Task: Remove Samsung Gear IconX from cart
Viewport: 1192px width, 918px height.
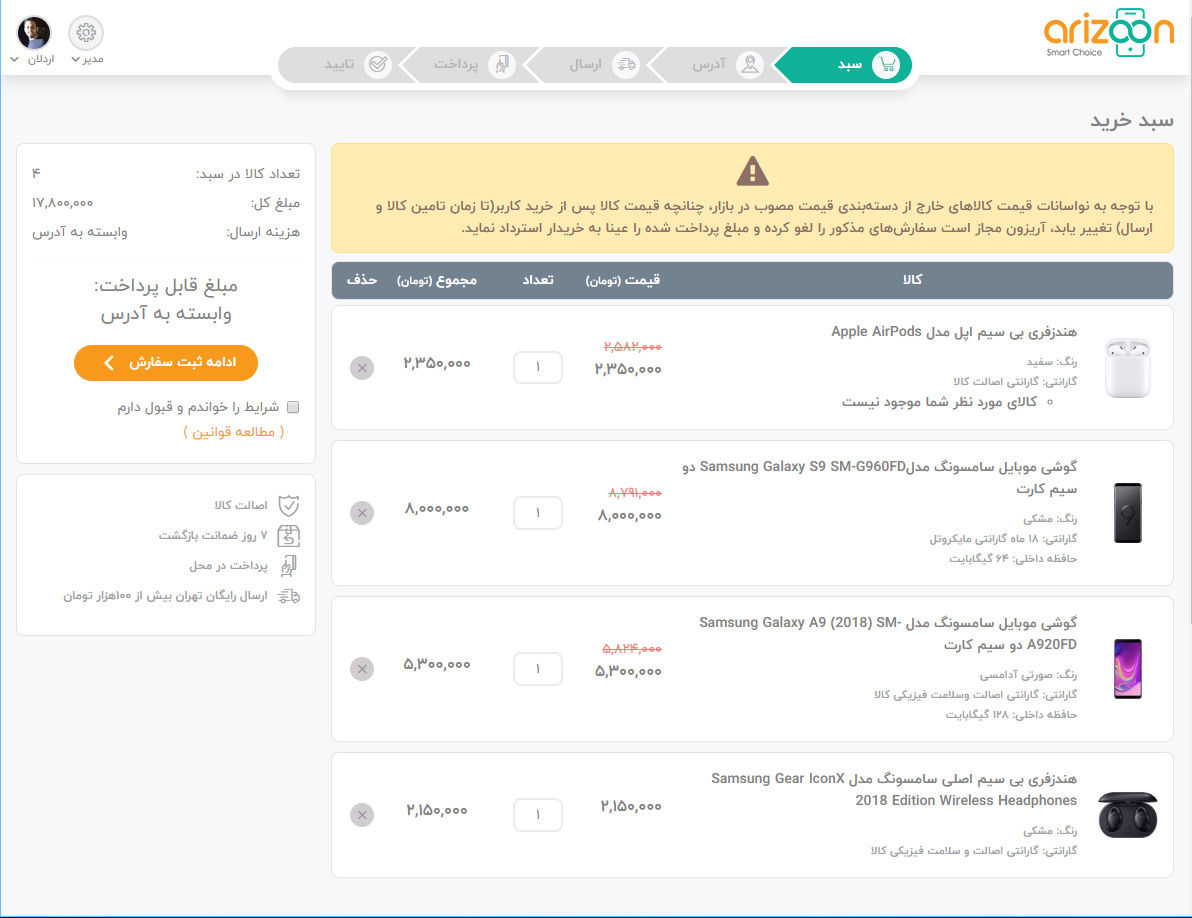Action: tap(362, 815)
